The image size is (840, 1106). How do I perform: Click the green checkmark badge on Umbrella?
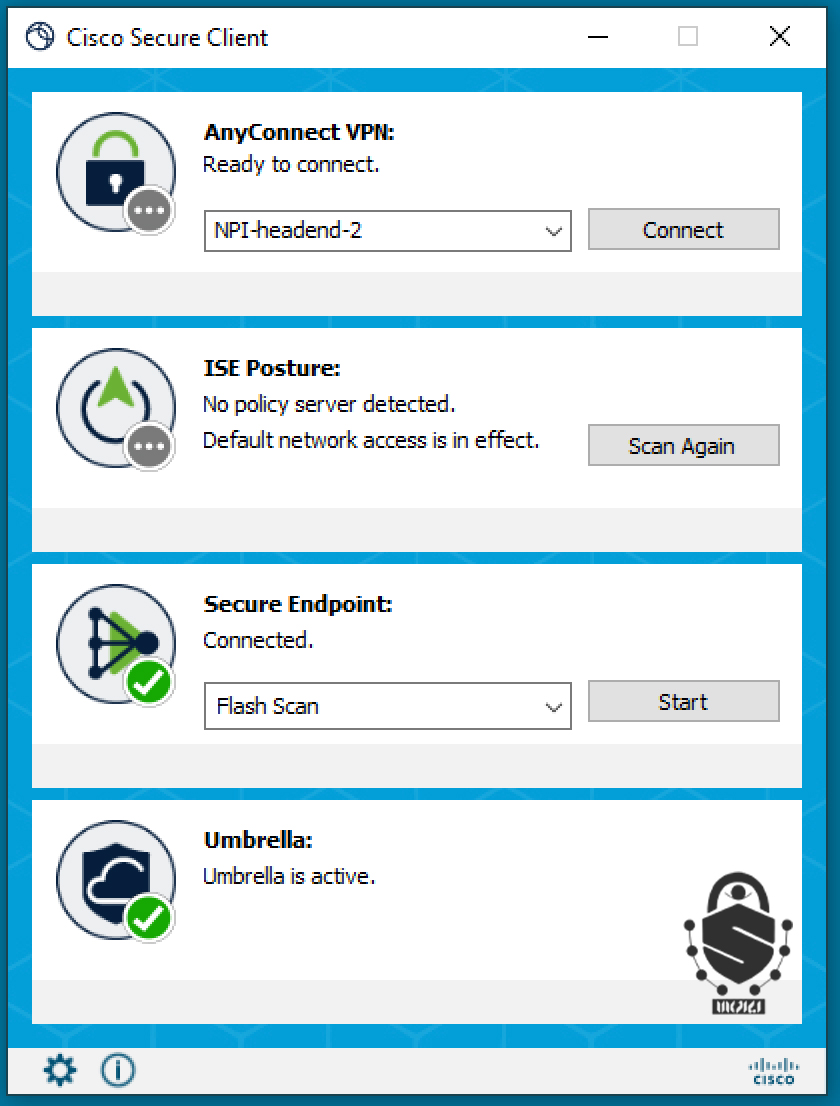pos(149,918)
